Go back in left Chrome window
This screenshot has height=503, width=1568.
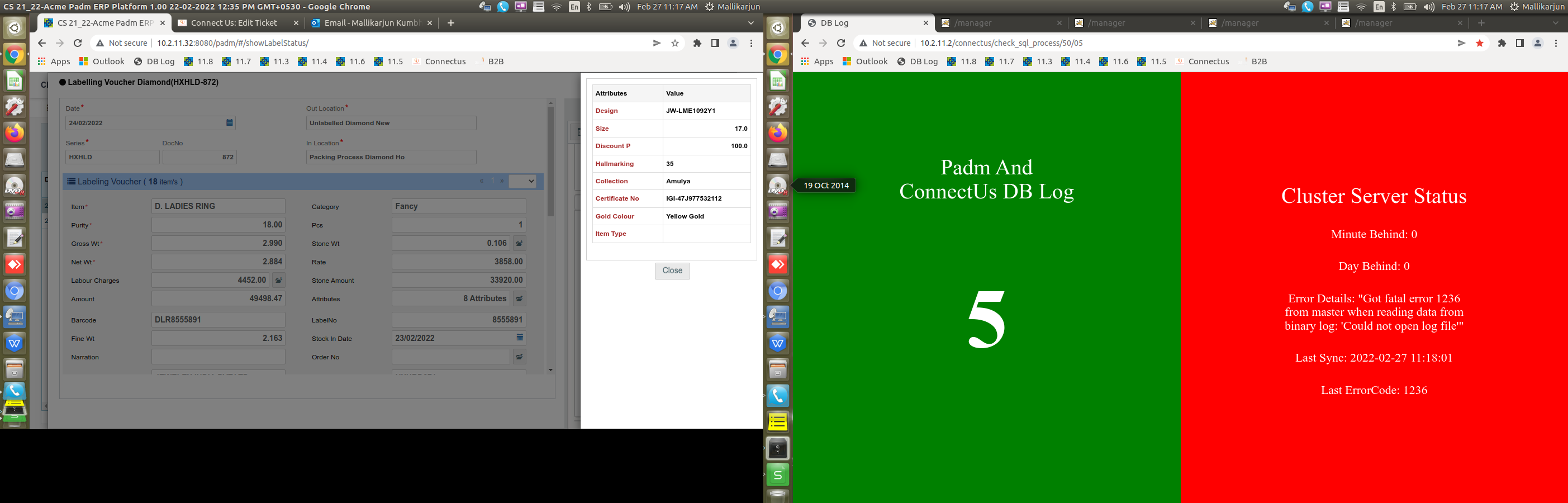pos(41,43)
